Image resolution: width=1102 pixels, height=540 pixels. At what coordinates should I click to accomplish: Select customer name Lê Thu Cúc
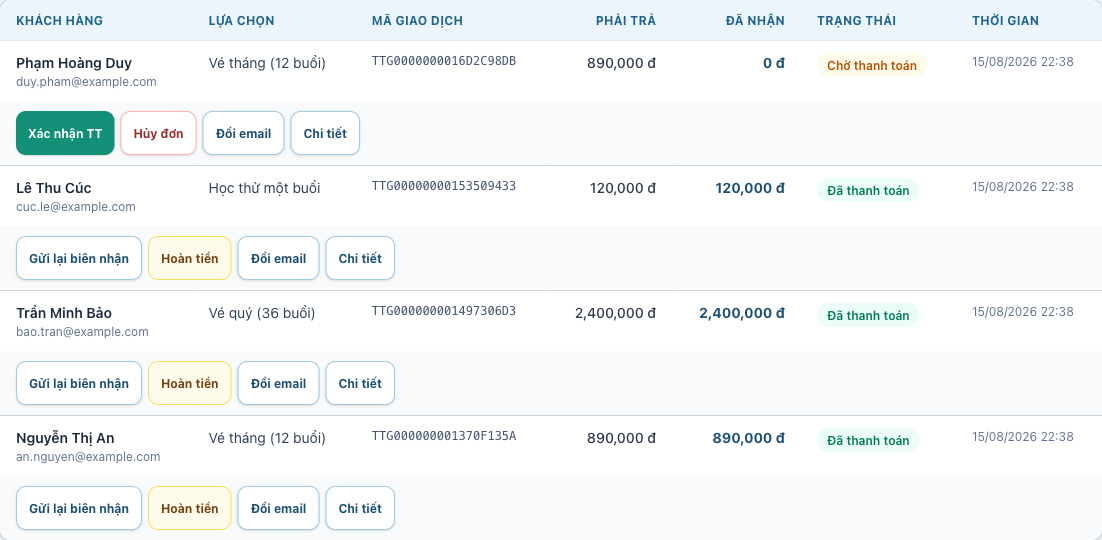click(53, 188)
